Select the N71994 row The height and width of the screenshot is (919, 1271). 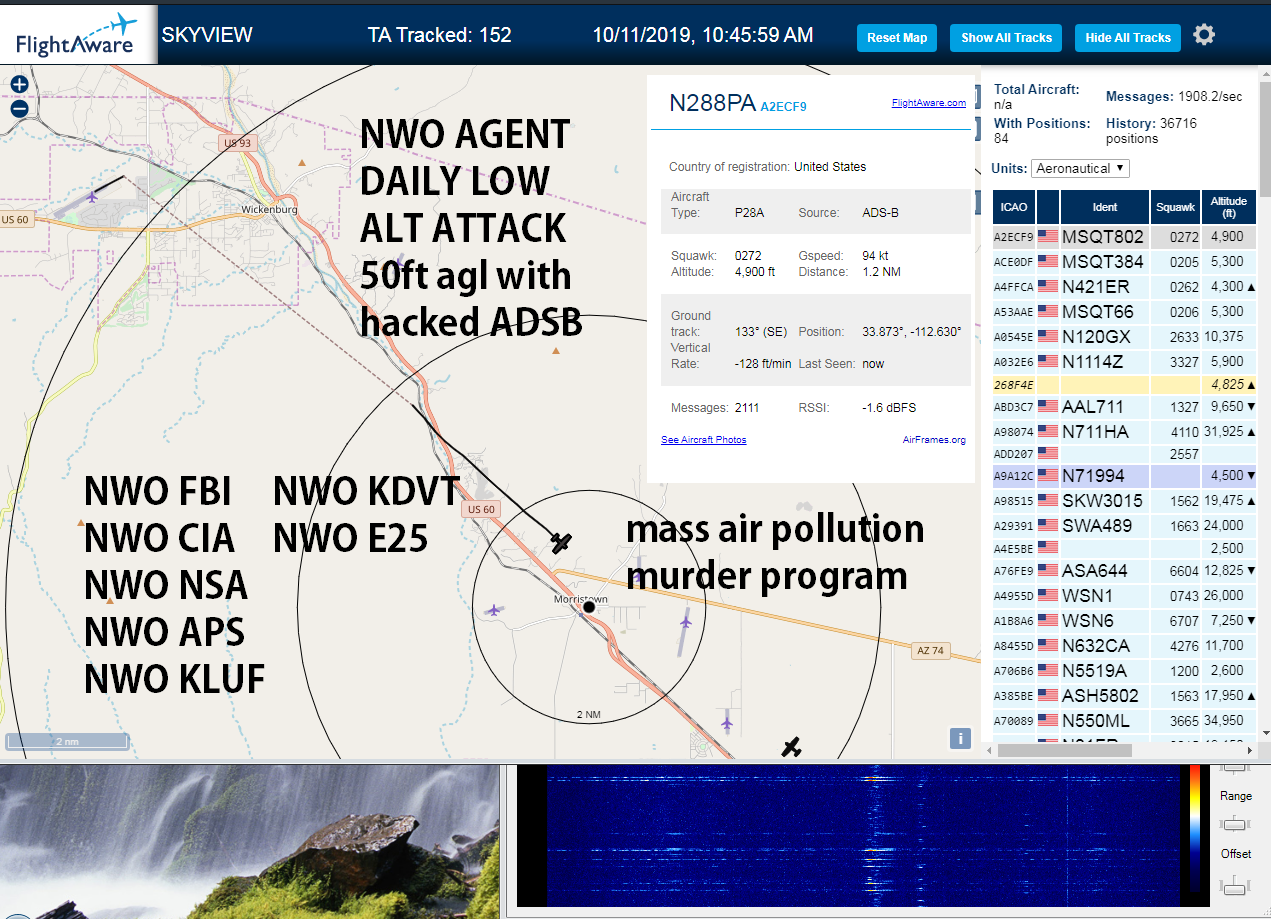click(1125, 476)
